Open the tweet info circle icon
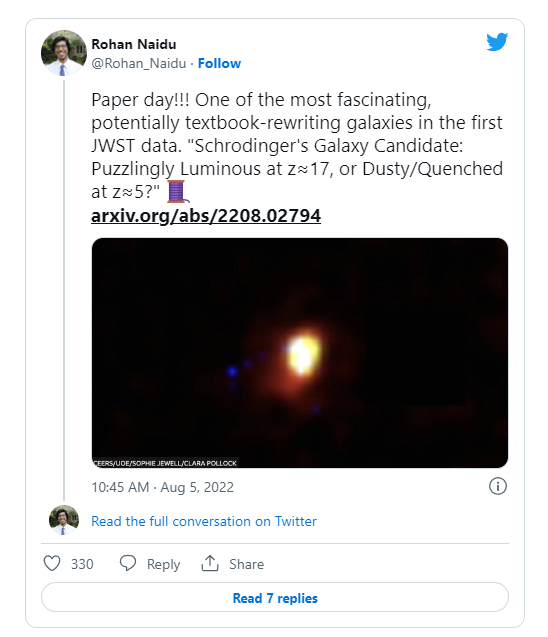The width and height of the screenshot is (548, 637). point(498,486)
